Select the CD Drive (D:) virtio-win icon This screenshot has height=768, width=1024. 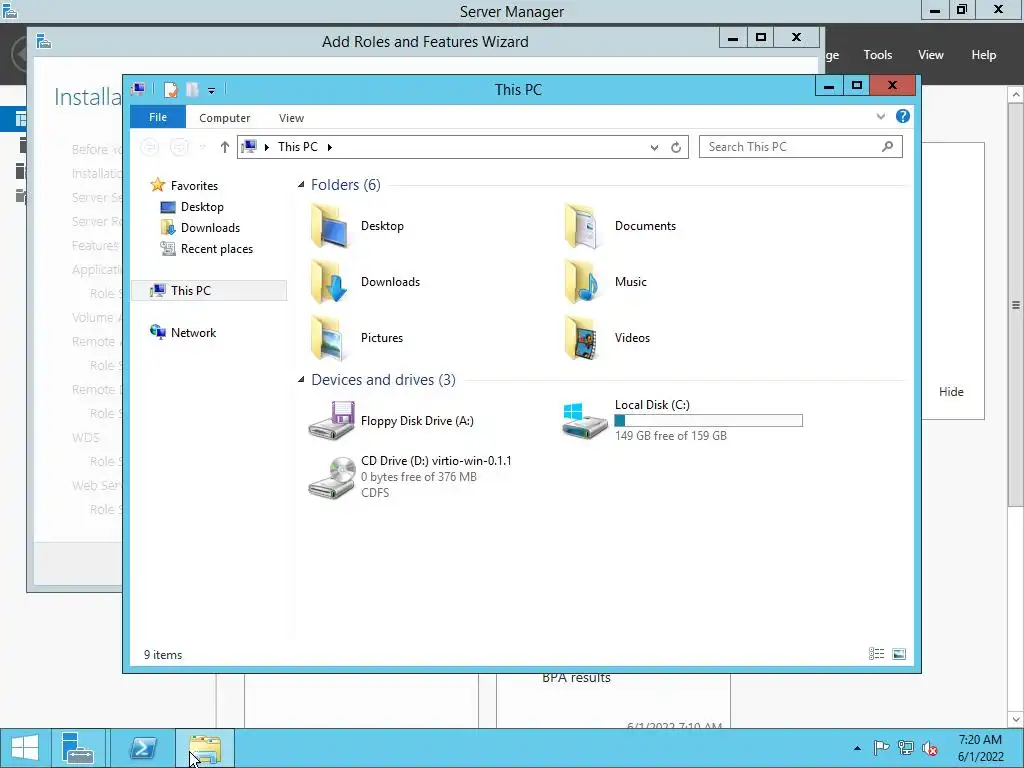click(x=332, y=477)
